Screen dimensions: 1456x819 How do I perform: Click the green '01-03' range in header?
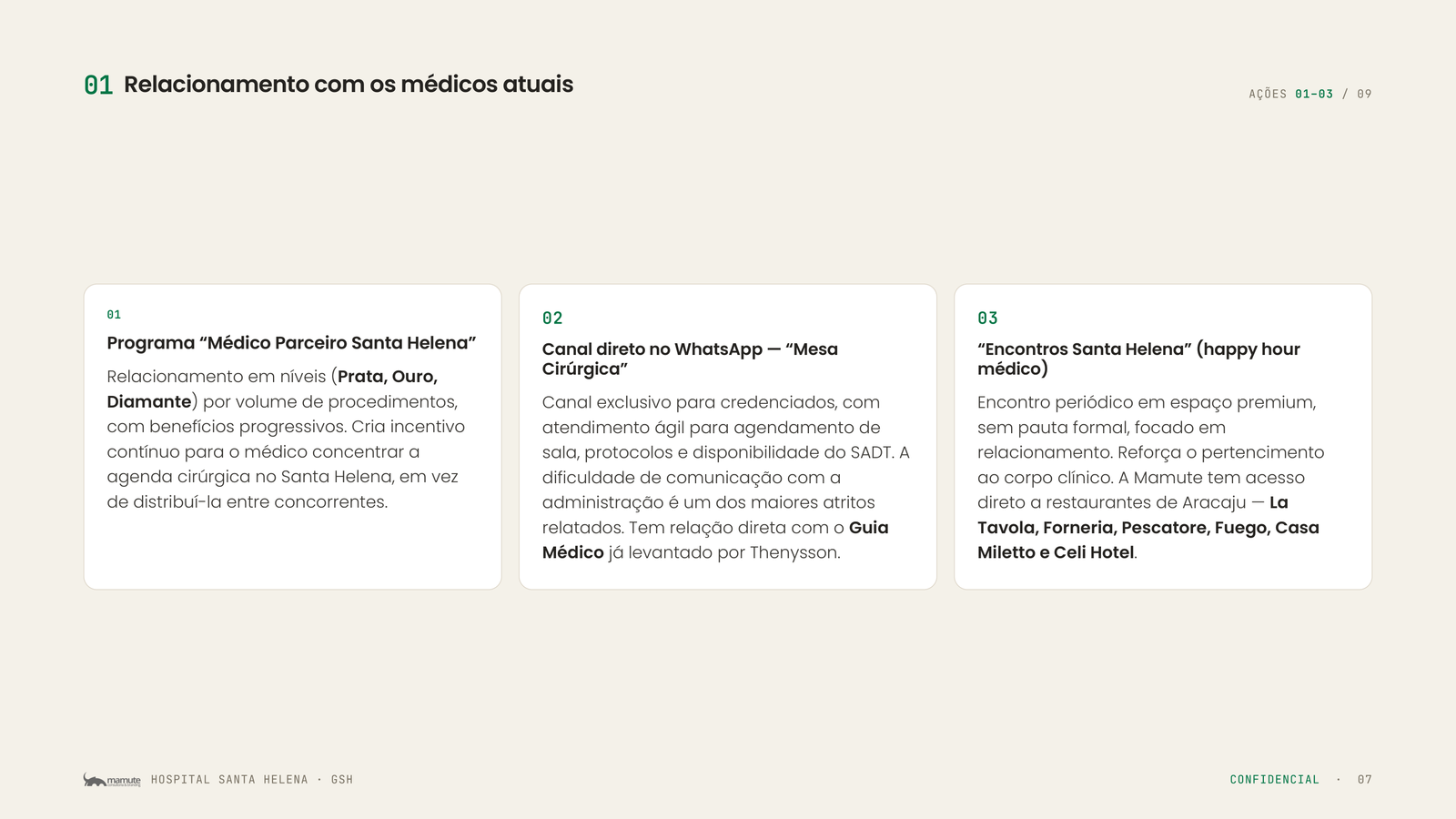tap(1314, 94)
